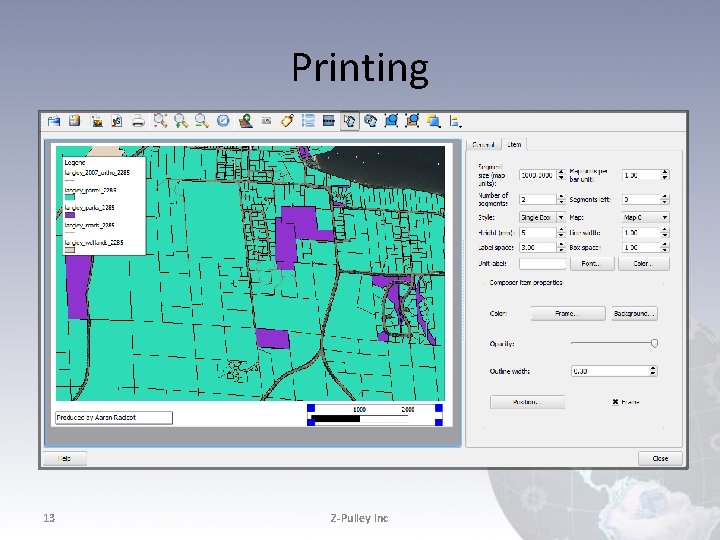Viewport: 720px width, 540px height.
Task: Click the Group items icon
Action: 391,121
